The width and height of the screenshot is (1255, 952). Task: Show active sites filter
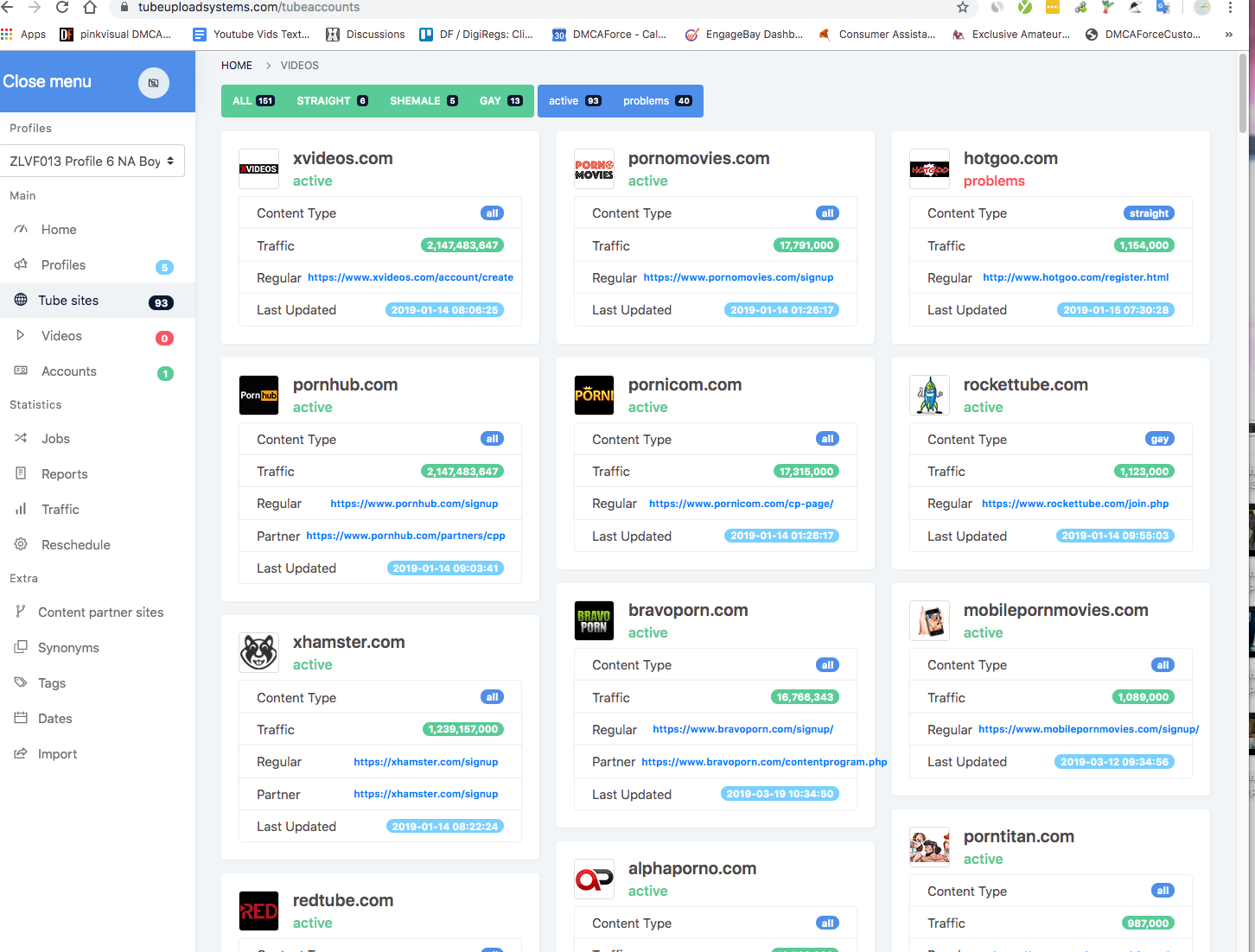[x=574, y=101]
